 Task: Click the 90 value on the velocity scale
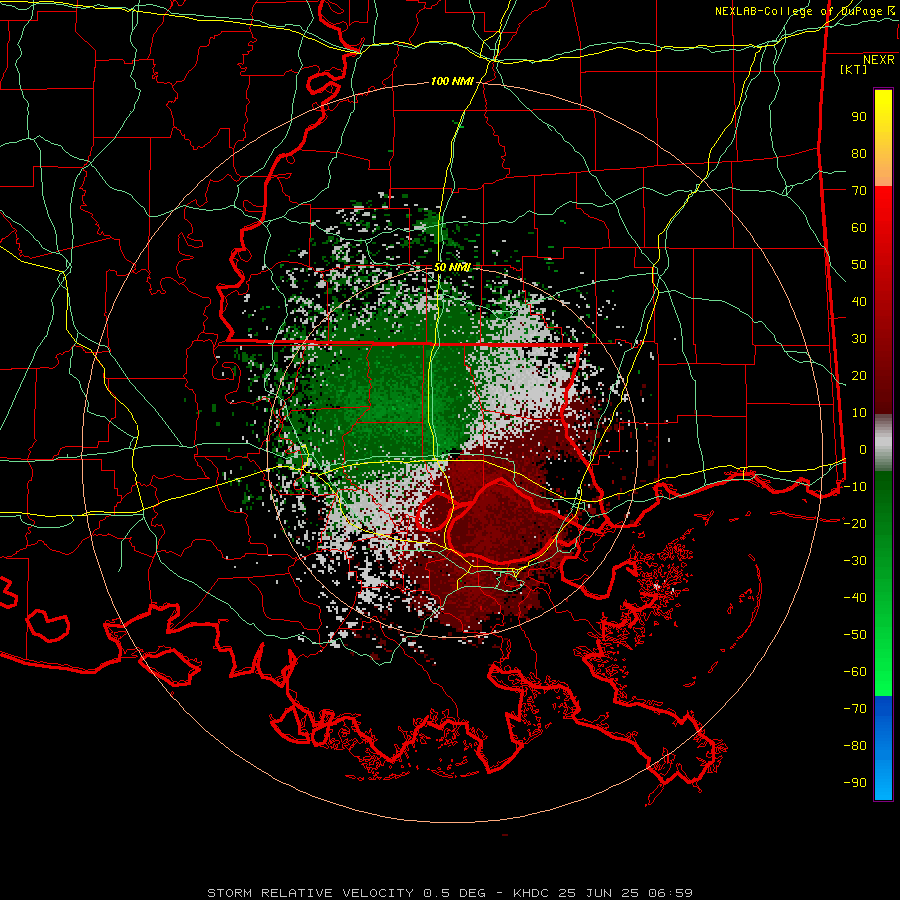click(x=859, y=117)
